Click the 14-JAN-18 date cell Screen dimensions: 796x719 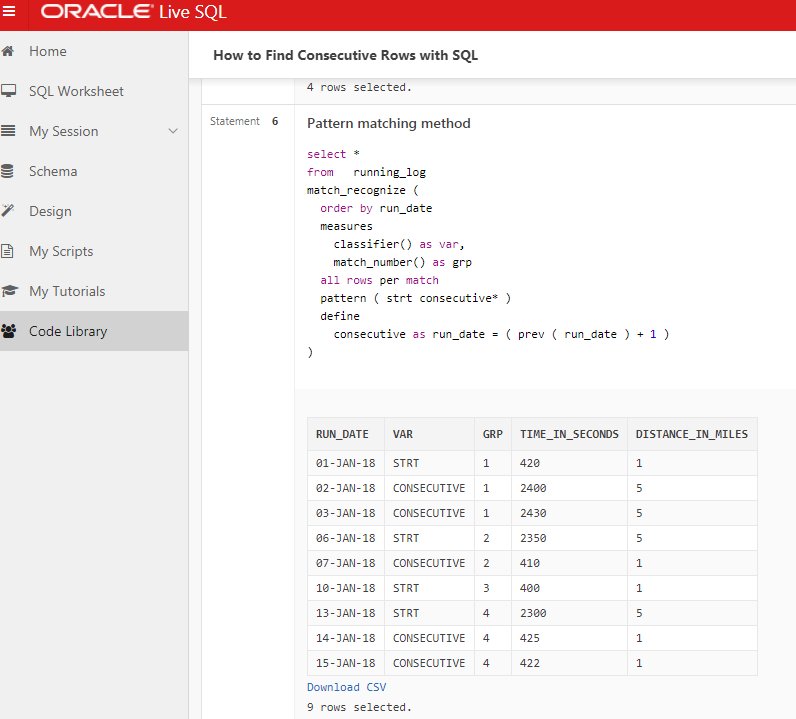346,638
